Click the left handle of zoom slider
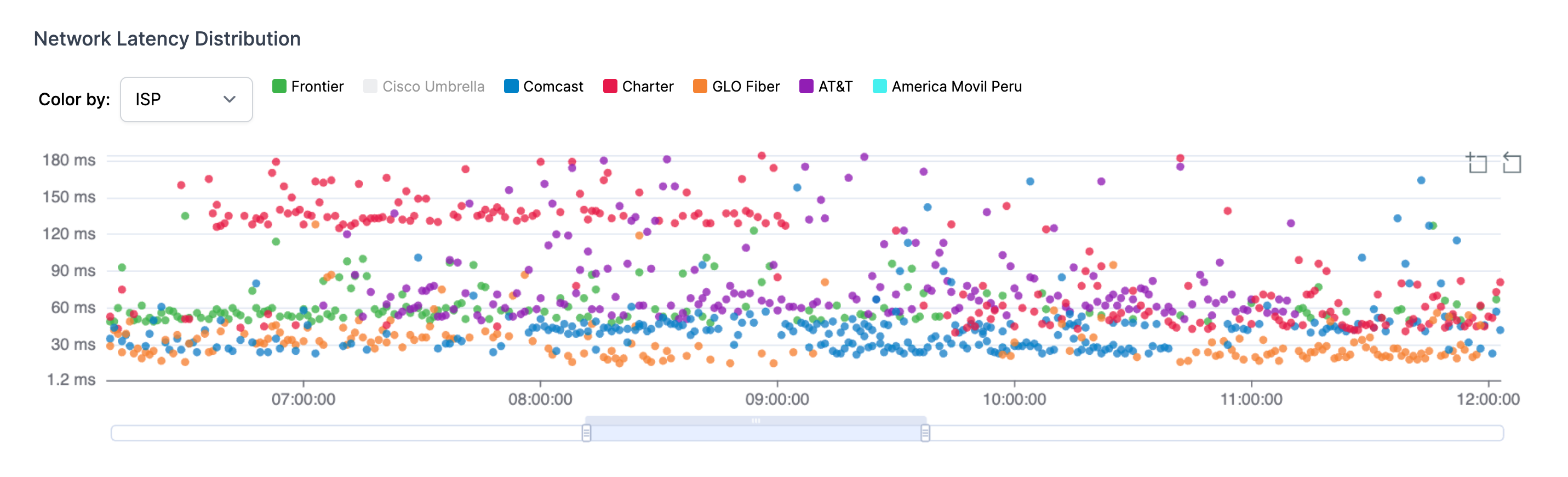This screenshot has width=1568, height=477. [586, 433]
